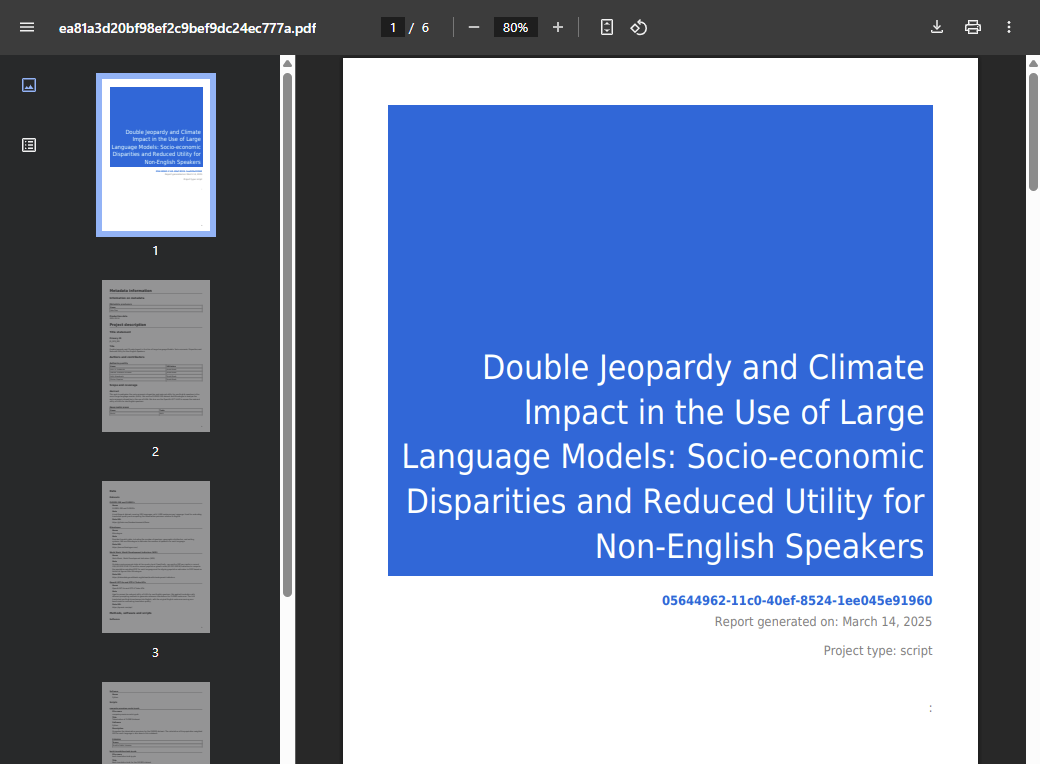Rotate the document counterclockwise
This screenshot has height=764, width=1040.
639,27
